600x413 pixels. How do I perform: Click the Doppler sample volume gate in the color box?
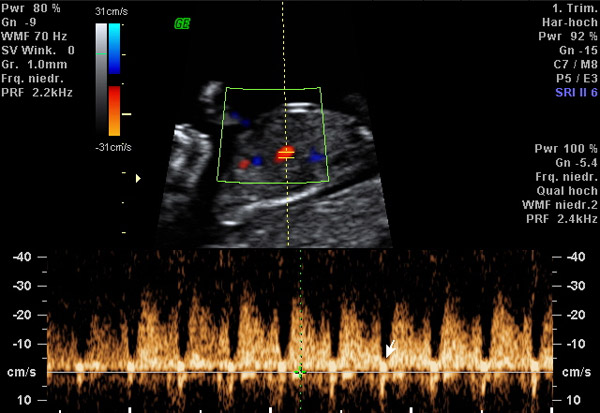coord(285,154)
